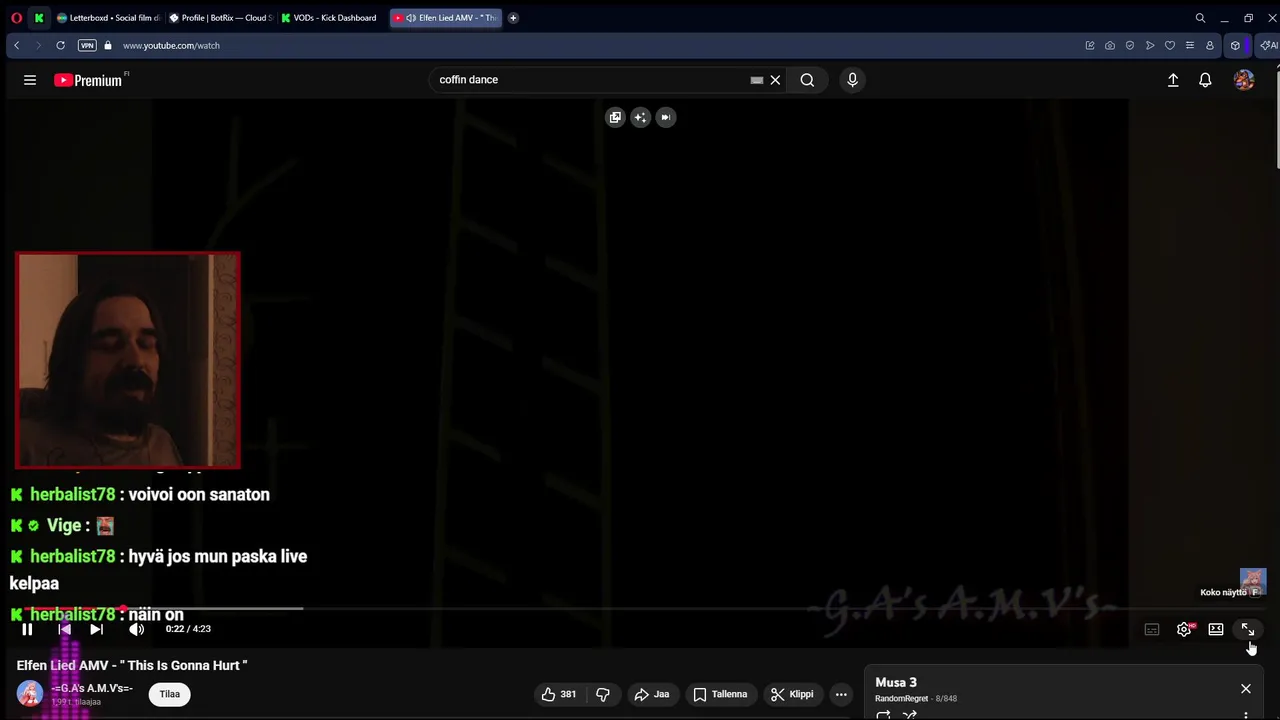Switch to Profile BotRix browser tab

tap(221, 18)
